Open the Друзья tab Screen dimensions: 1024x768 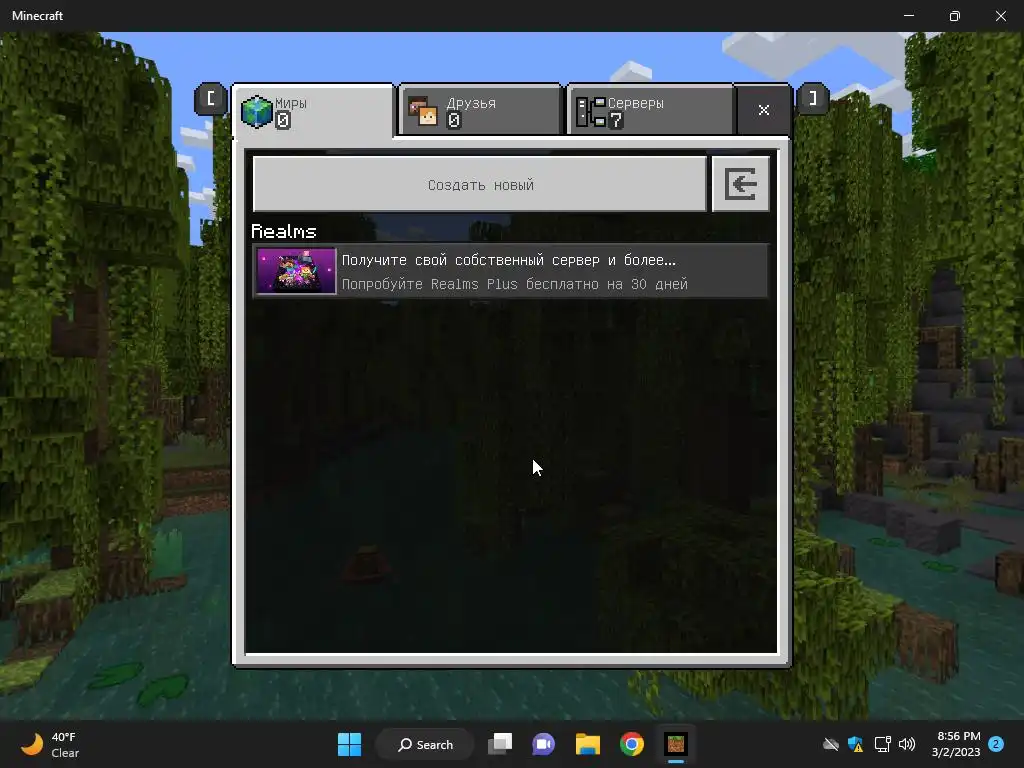pyautogui.click(x=481, y=110)
